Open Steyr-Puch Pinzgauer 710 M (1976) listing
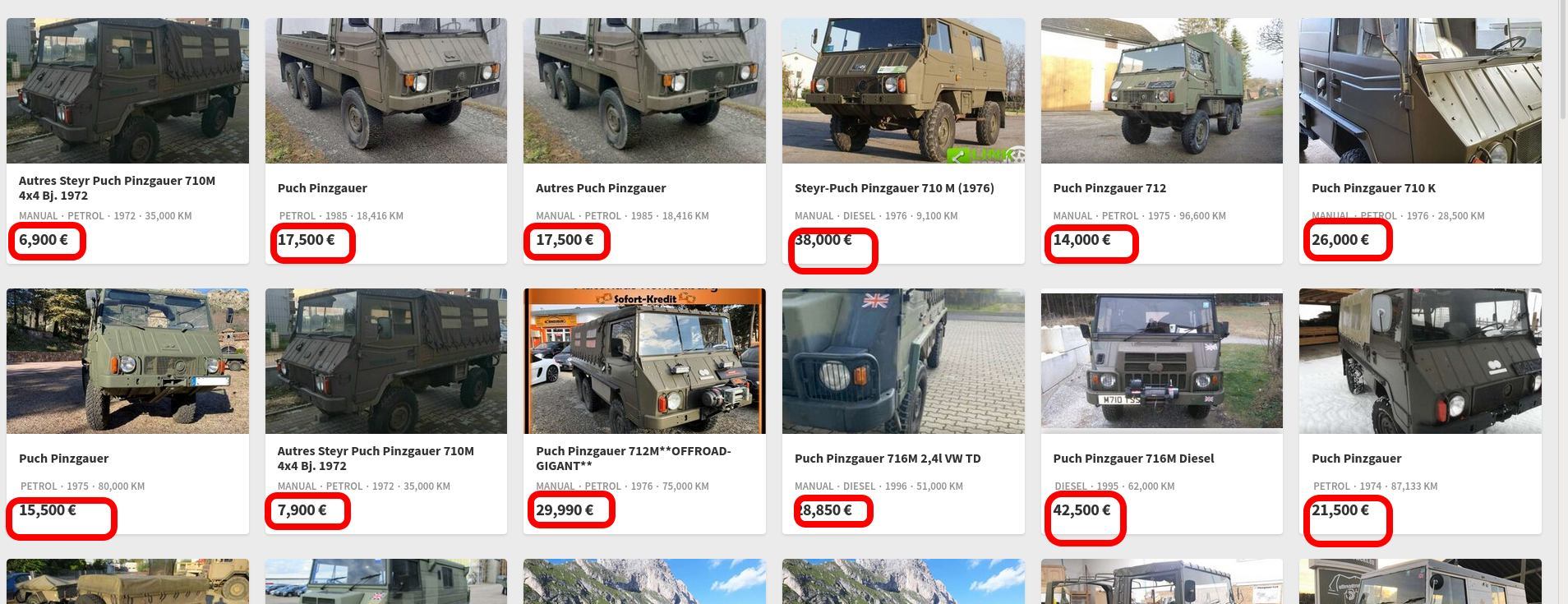Viewport: 1568px width, 604px height. (x=894, y=188)
